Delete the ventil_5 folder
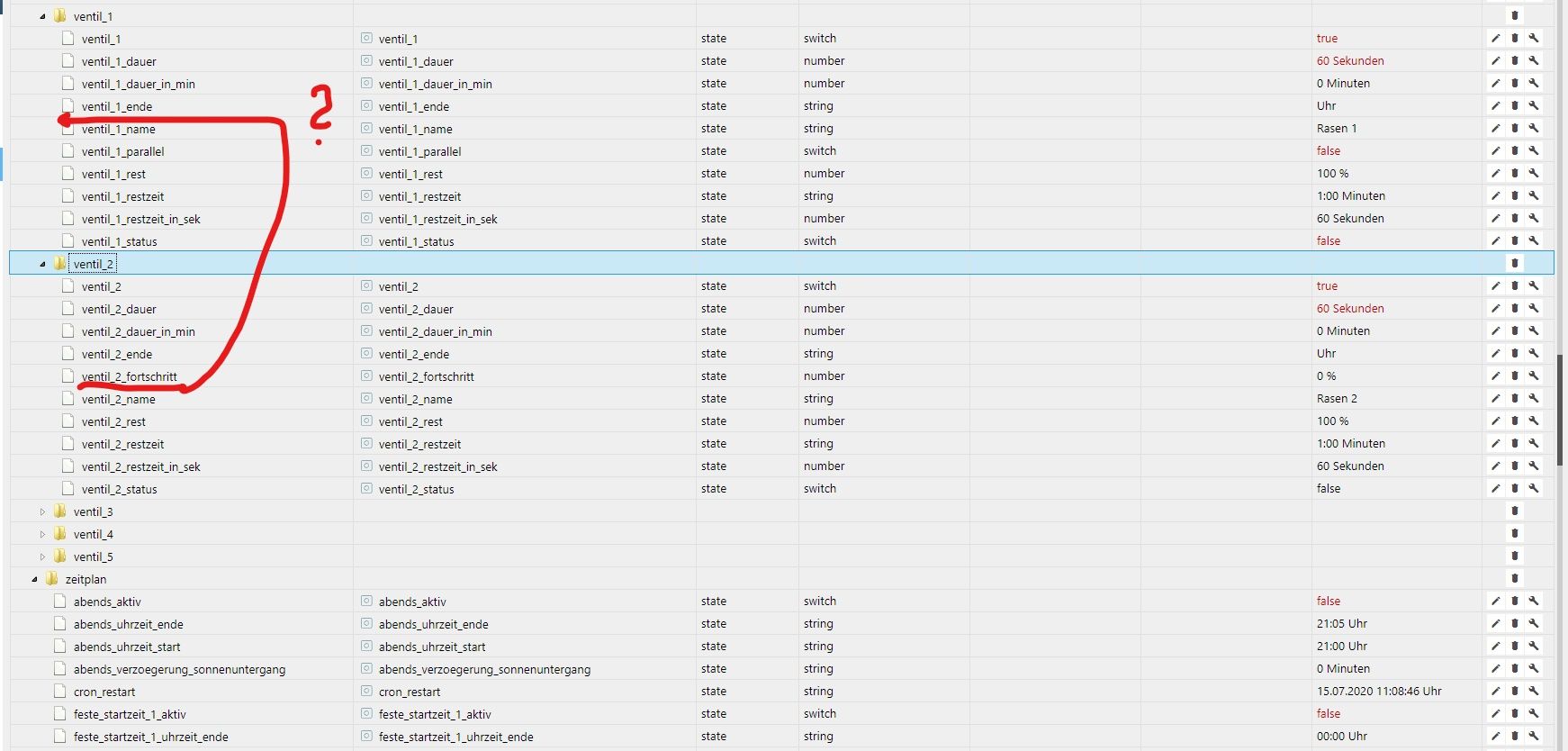The image size is (1568, 751). click(1515, 556)
